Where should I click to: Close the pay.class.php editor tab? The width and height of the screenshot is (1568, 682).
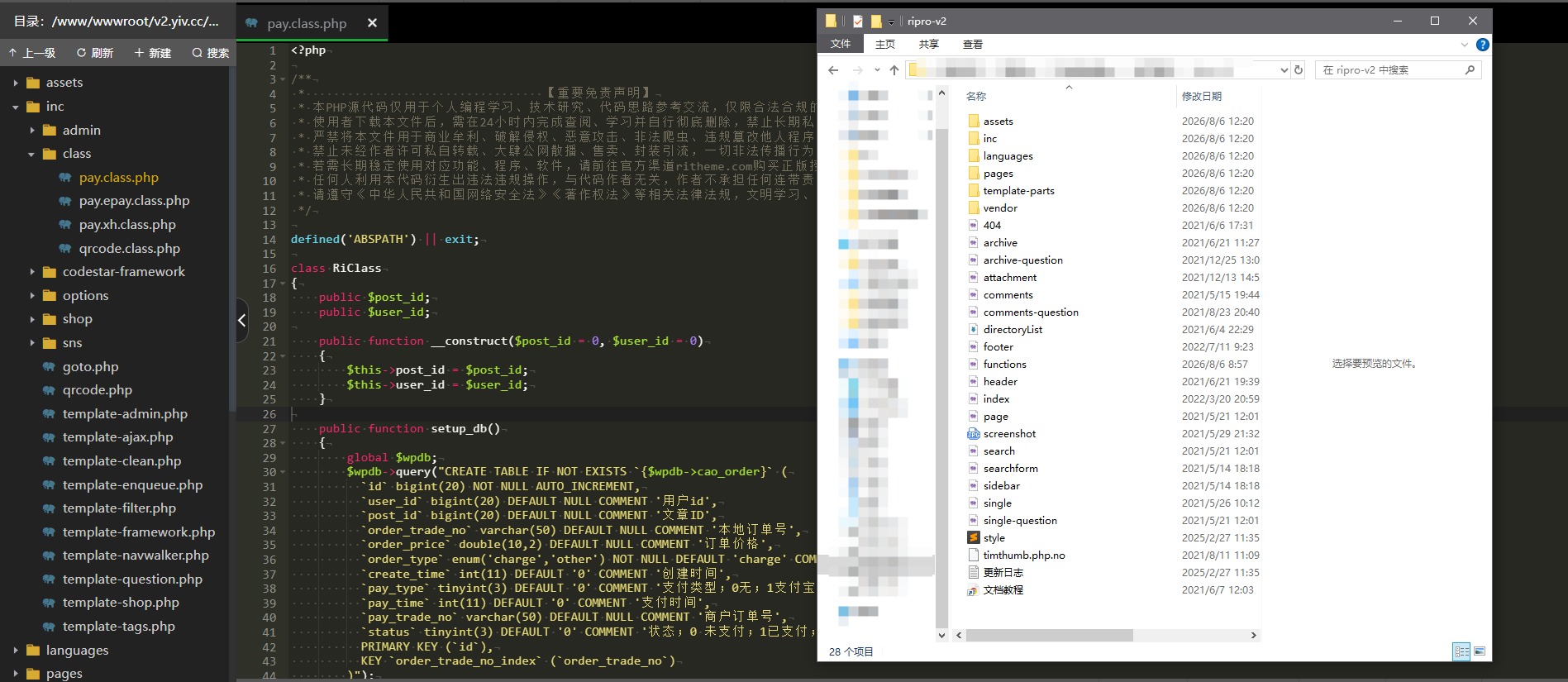click(x=372, y=23)
